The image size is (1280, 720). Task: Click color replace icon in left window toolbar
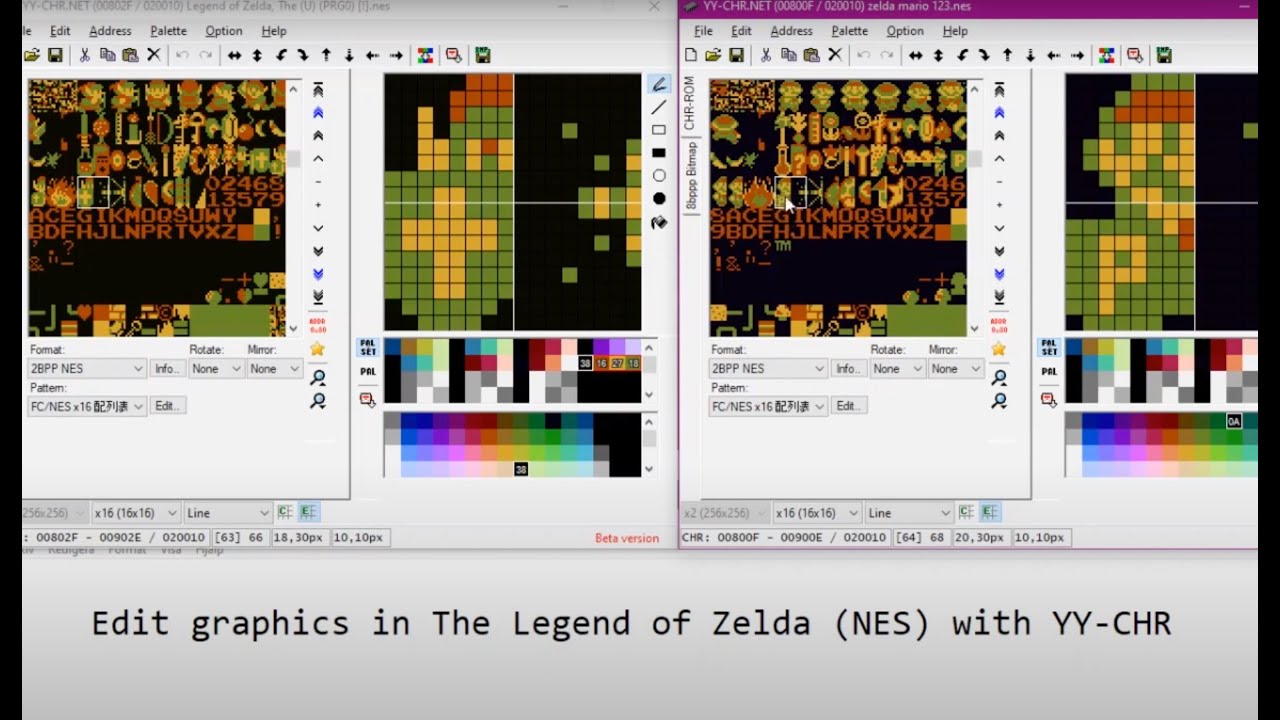click(x=425, y=55)
